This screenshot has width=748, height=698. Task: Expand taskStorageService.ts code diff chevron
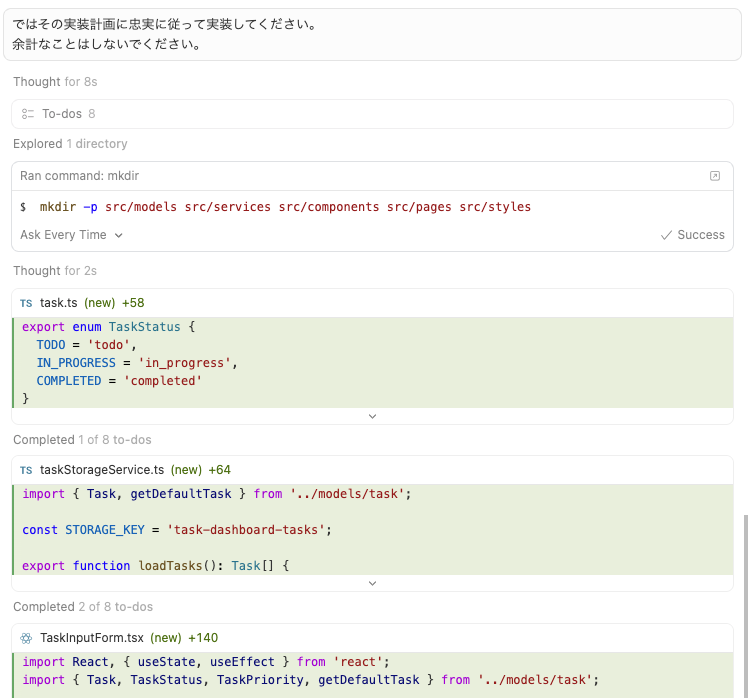point(373,583)
